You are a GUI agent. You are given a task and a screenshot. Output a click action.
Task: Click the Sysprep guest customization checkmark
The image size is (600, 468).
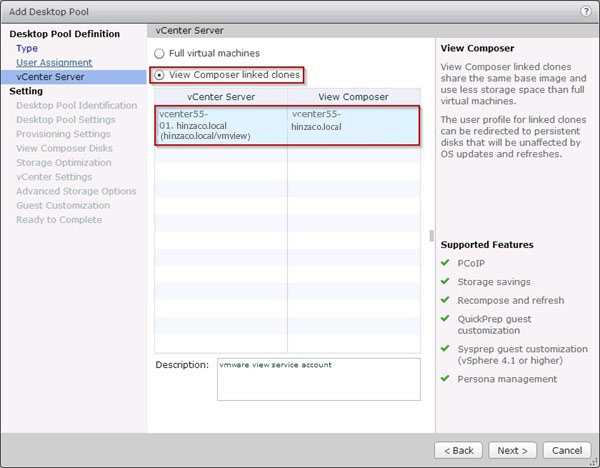tap(446, 349)
